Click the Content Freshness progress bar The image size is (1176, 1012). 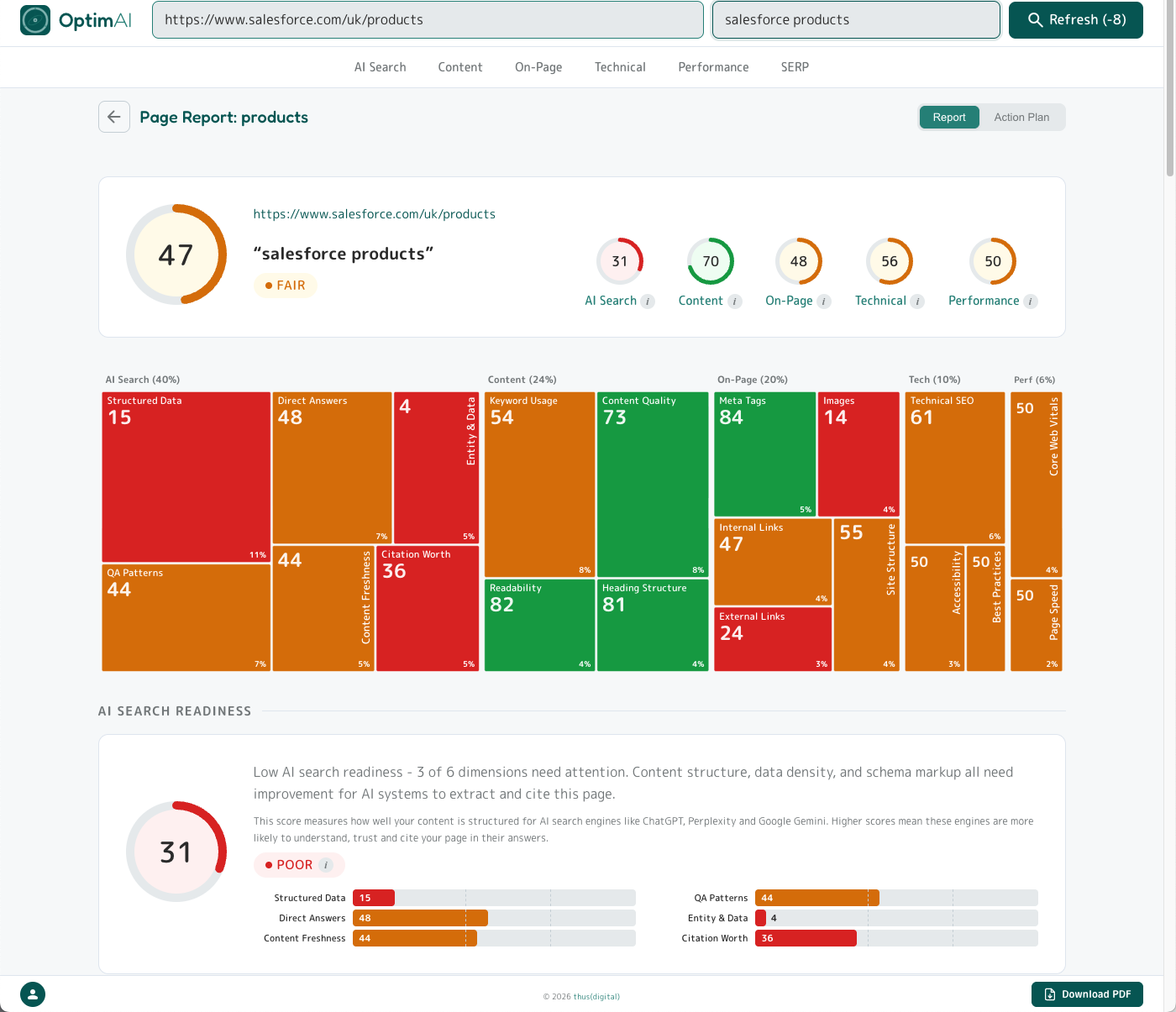pyautogui.click(x=494, y=938)
